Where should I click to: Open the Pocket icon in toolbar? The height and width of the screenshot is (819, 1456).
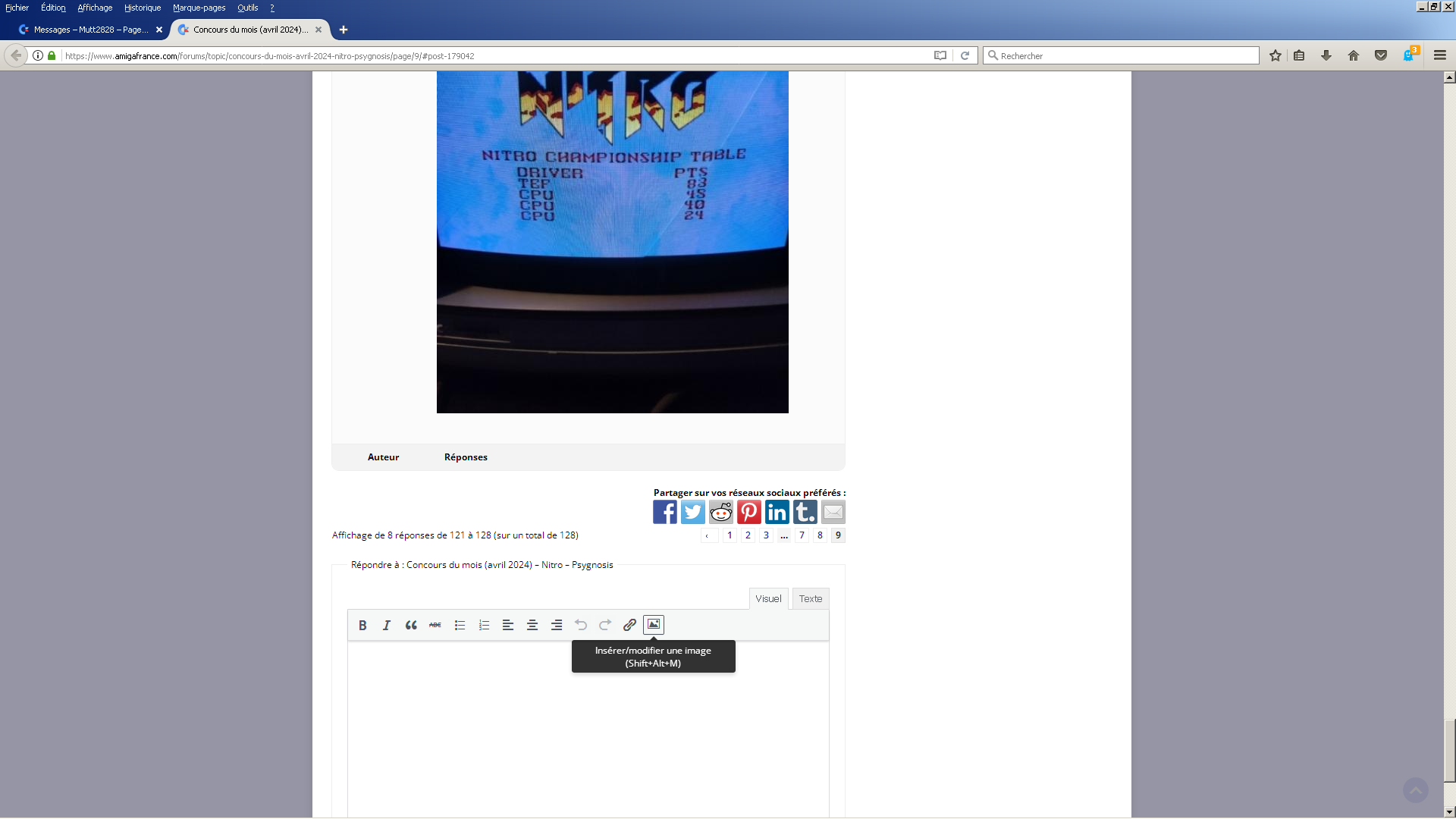tap(1381, 55)
